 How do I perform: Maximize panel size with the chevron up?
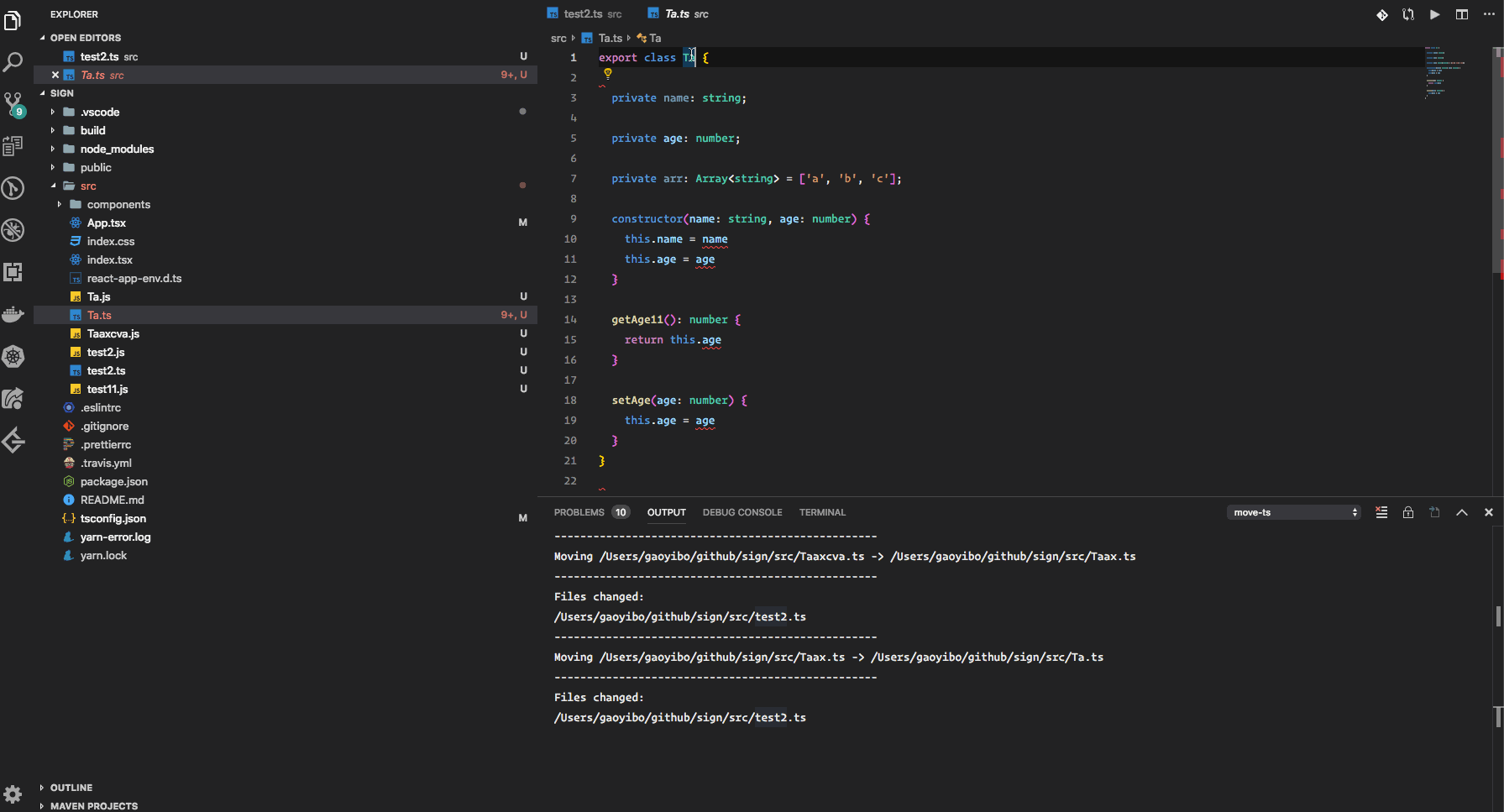pyautogui.click(x=1462, y=512)
